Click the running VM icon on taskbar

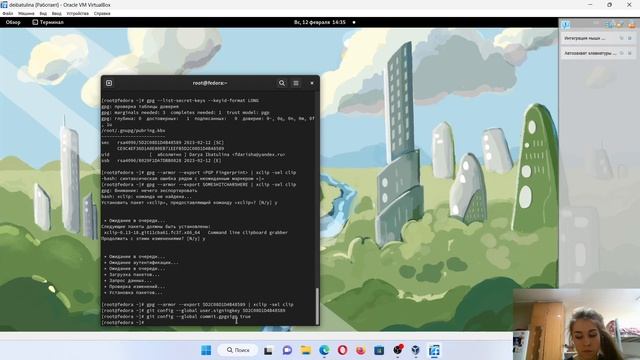(434, 350)
